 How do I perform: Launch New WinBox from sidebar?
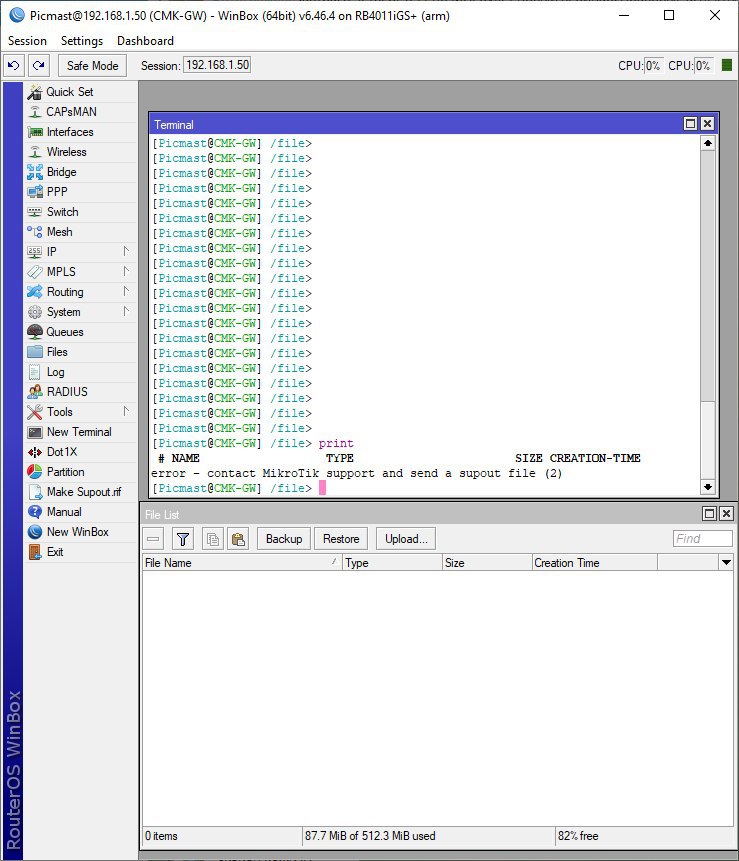tap(77, 532)
